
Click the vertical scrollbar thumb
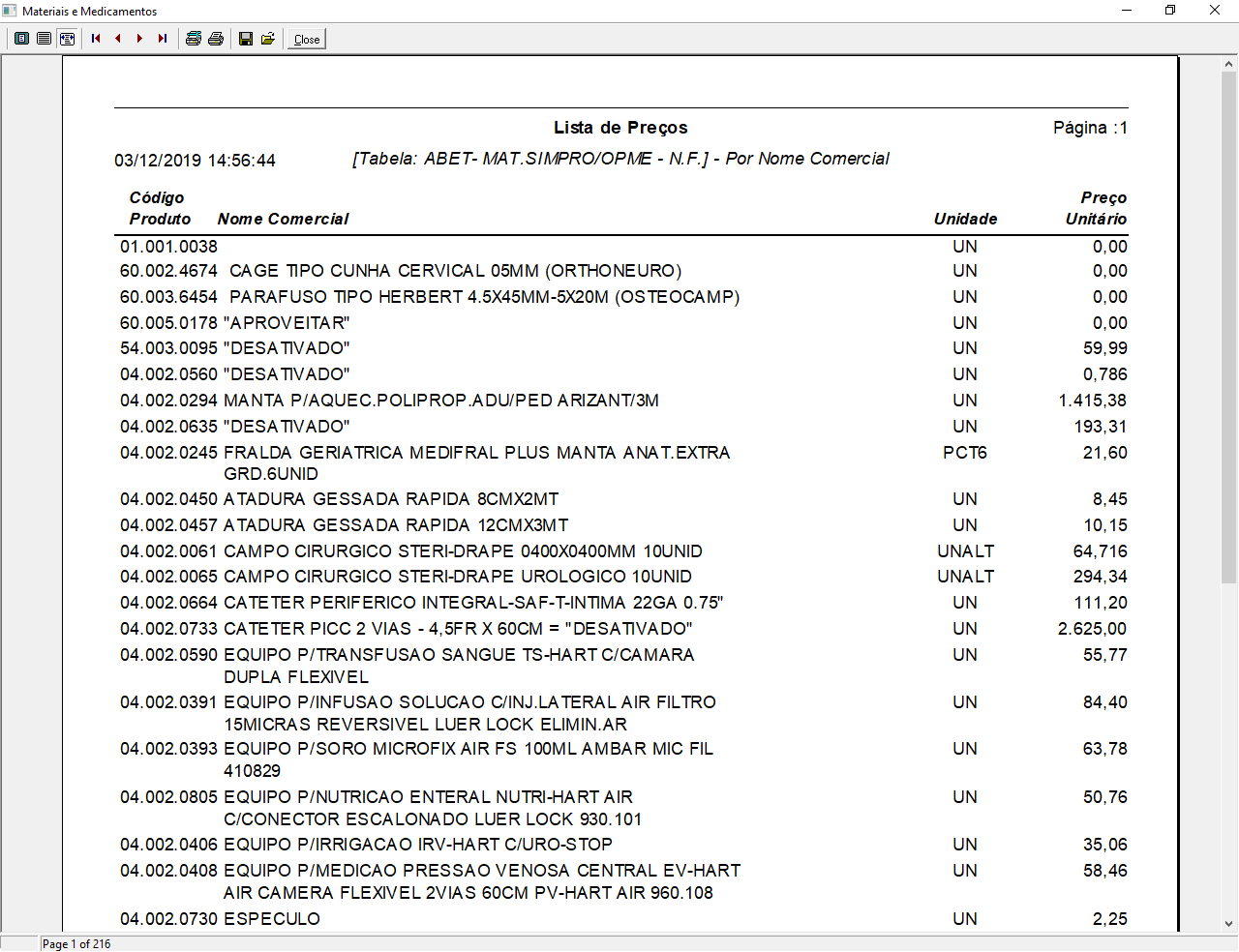1229,326
